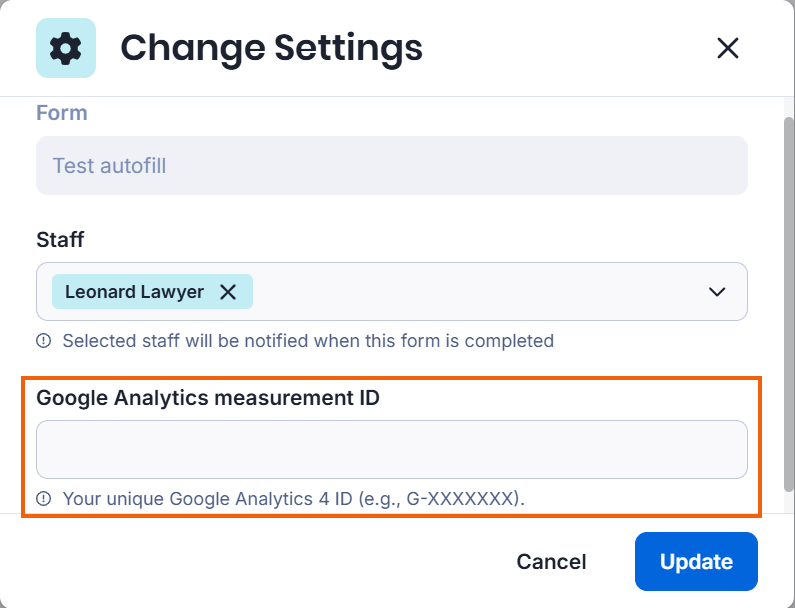Click the Google Analytics measurement ID label
Image resolution: width=795 pixels, height=608 pixels.
tap(208, 397)
